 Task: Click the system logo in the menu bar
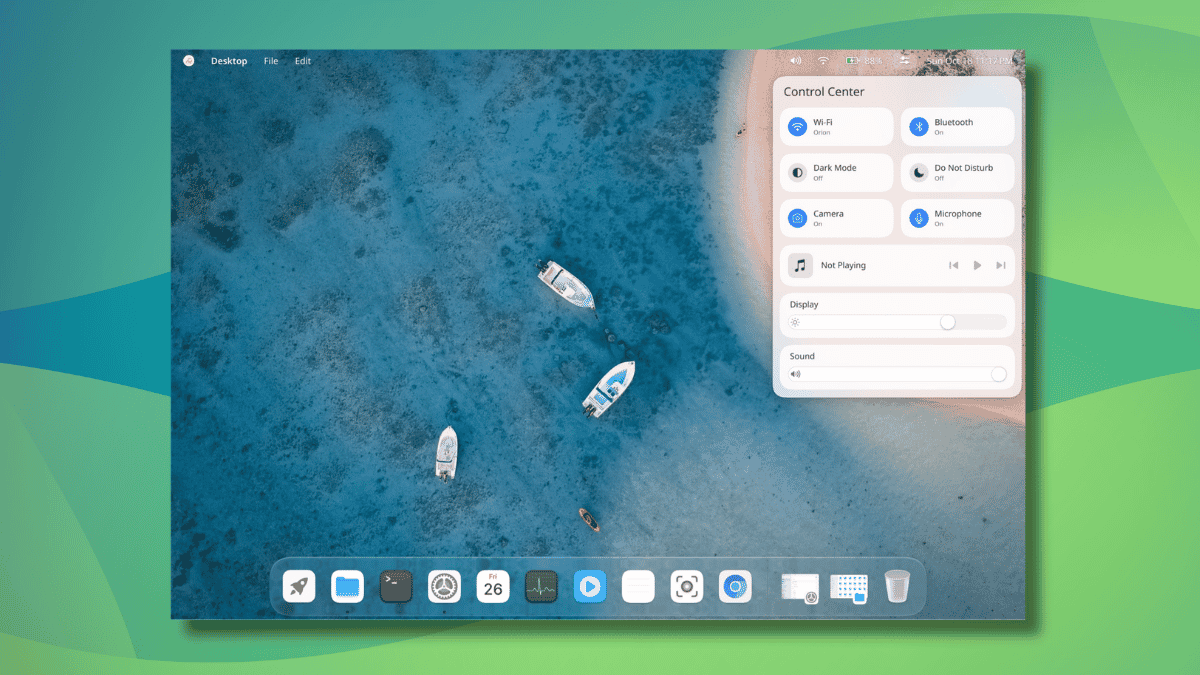tap(189, 61)
